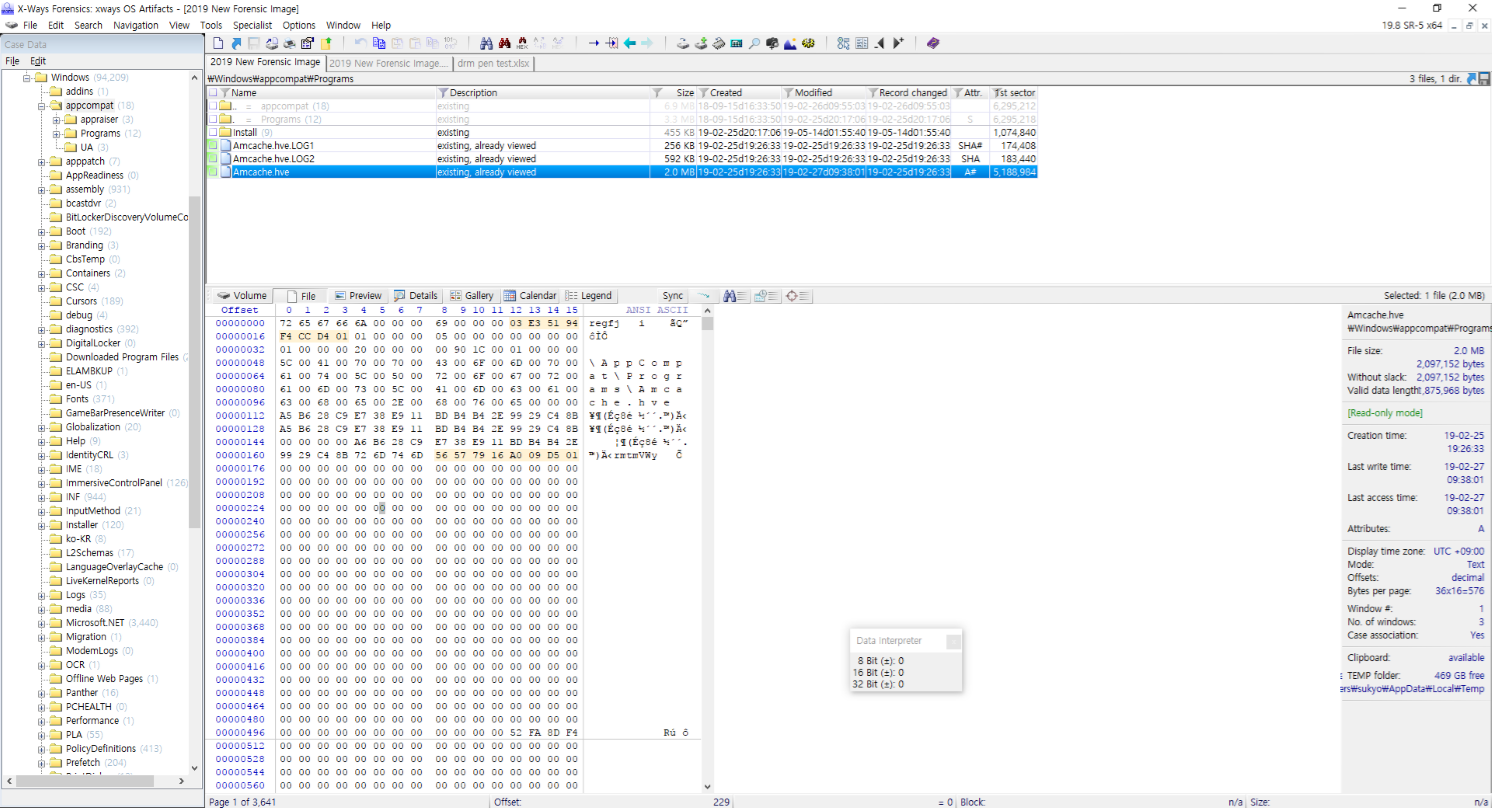Expand the Programs folder in tree
1492x808 pixels.
(x=57, y=133)
